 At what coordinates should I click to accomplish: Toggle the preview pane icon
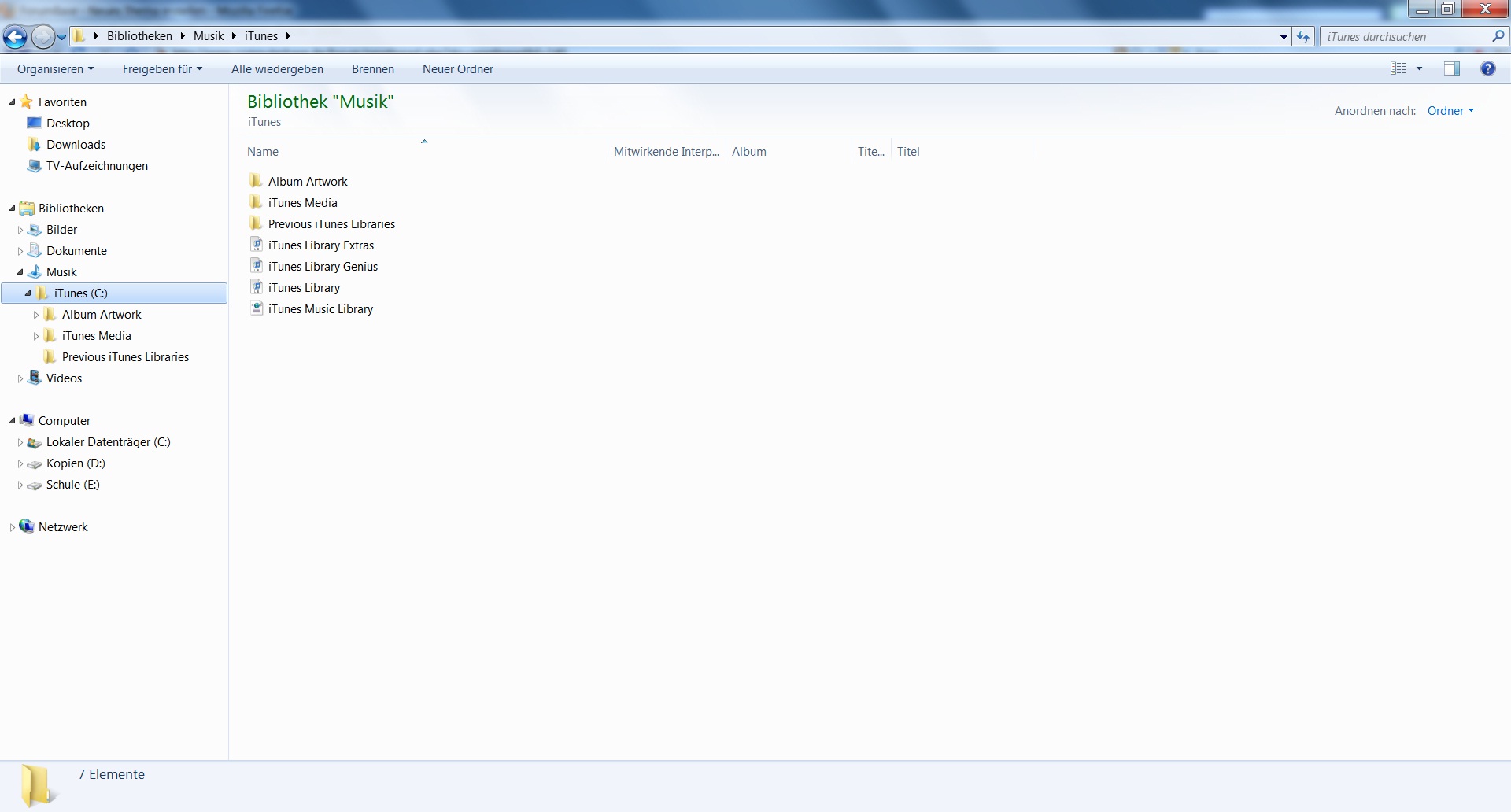coord(1452,68)
